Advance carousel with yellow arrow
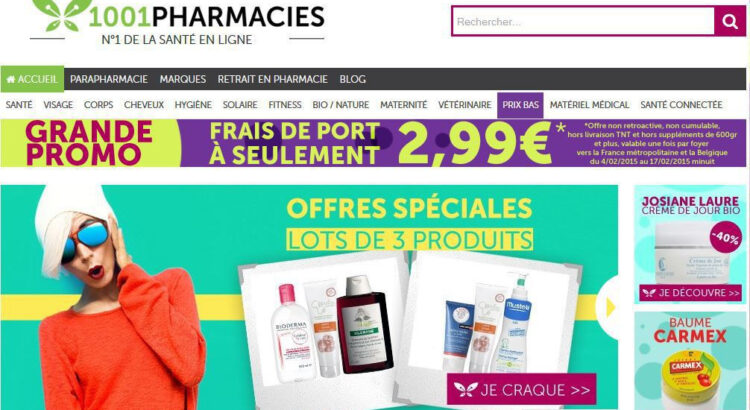Viewport: 750px width, 410px height. click(x=610, y=308)
